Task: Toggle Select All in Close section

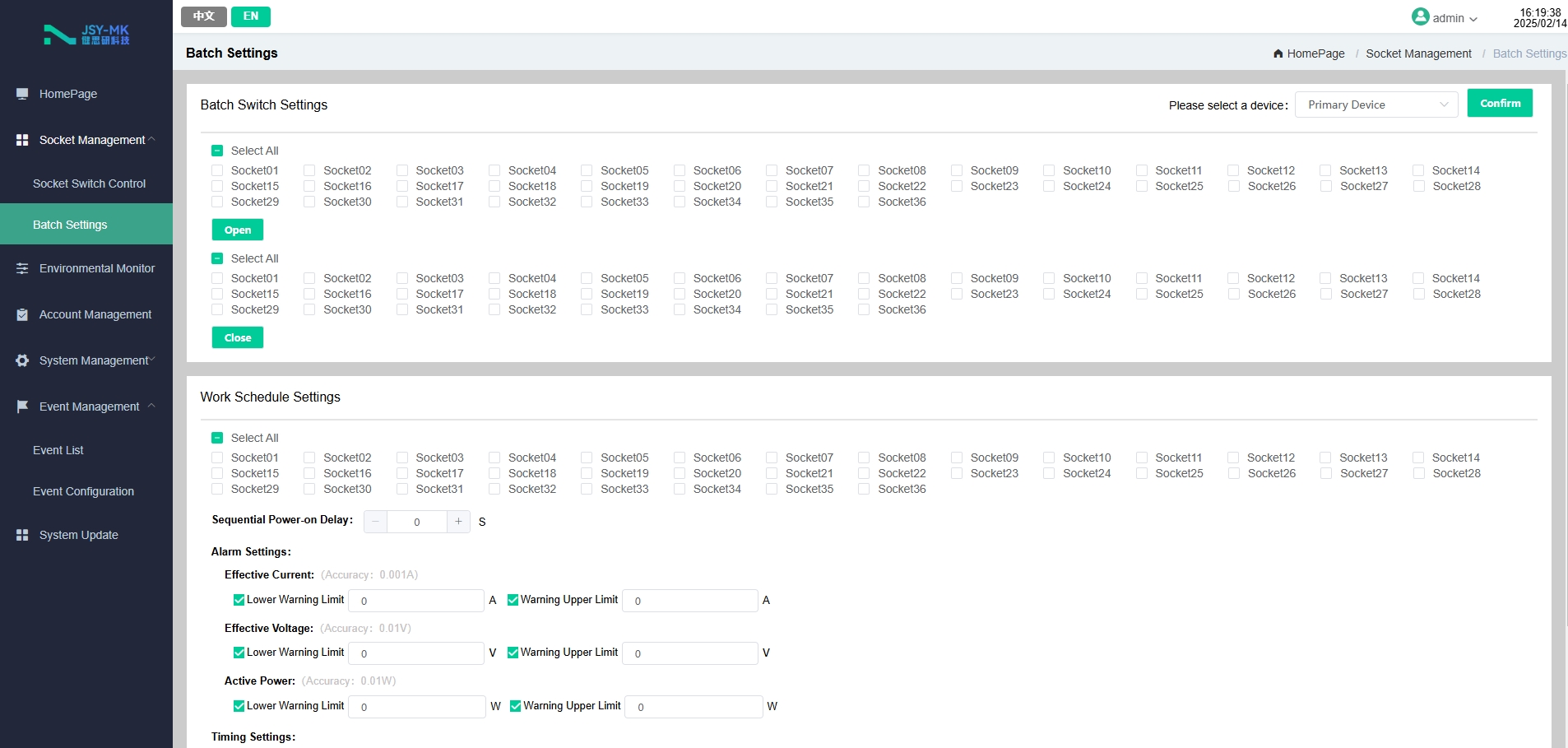Action: 217,258
